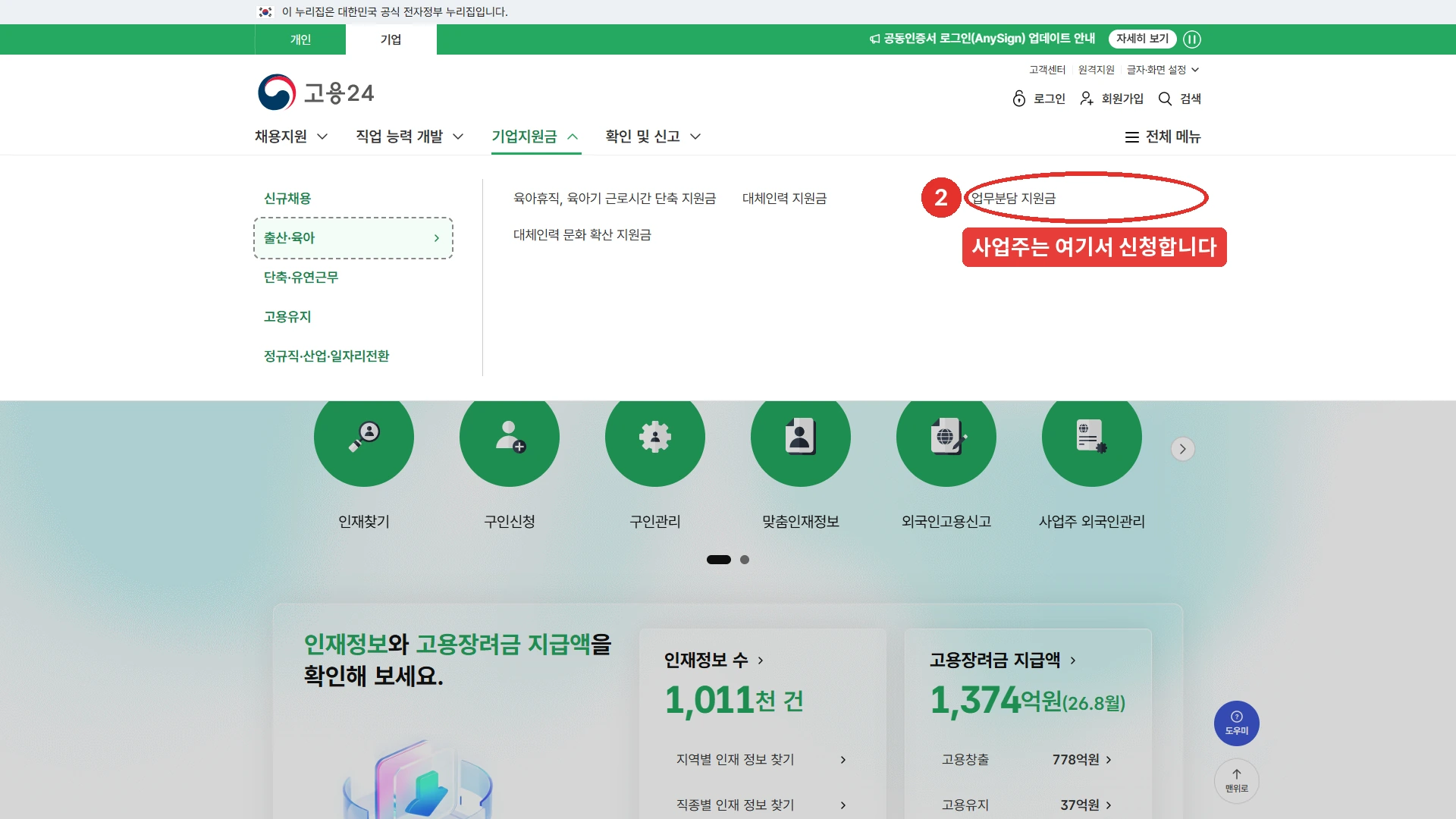This screenshot has height=819, width=1456.
Task: Open 구인신청 green circle icon
Action: pyautogui.click(x=510, y=437)
